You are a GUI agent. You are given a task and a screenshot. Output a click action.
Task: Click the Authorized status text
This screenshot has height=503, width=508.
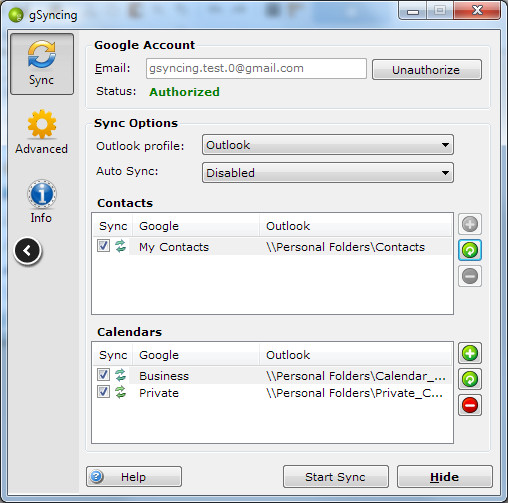[x=184, y=92]
